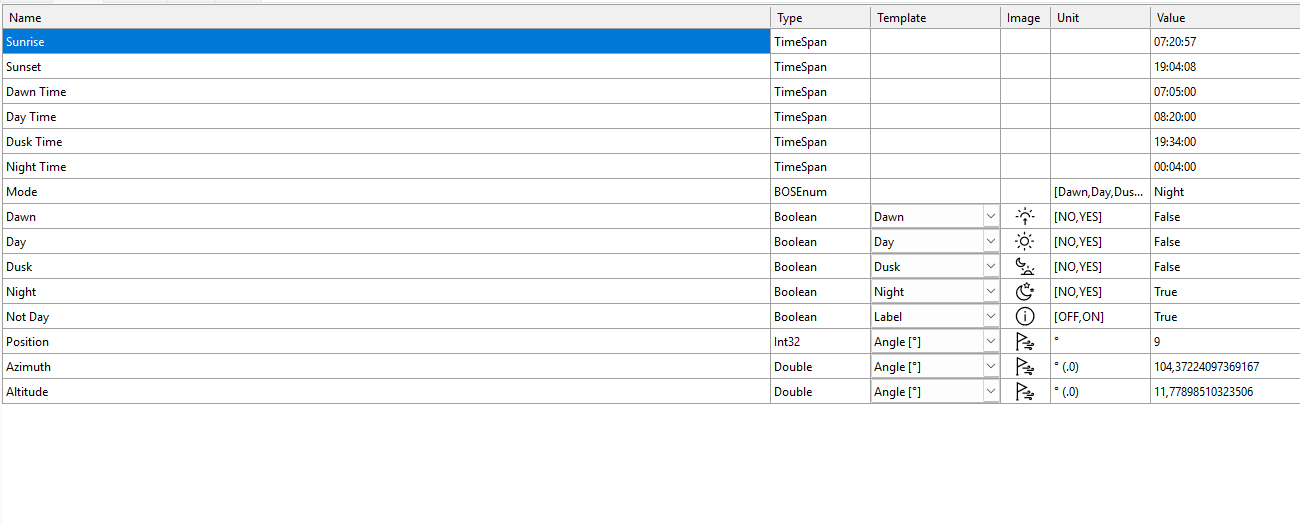Click the wind flag icon in Azimuth row
This screenshot has height=525, width=1300.
pos(1025,366)
